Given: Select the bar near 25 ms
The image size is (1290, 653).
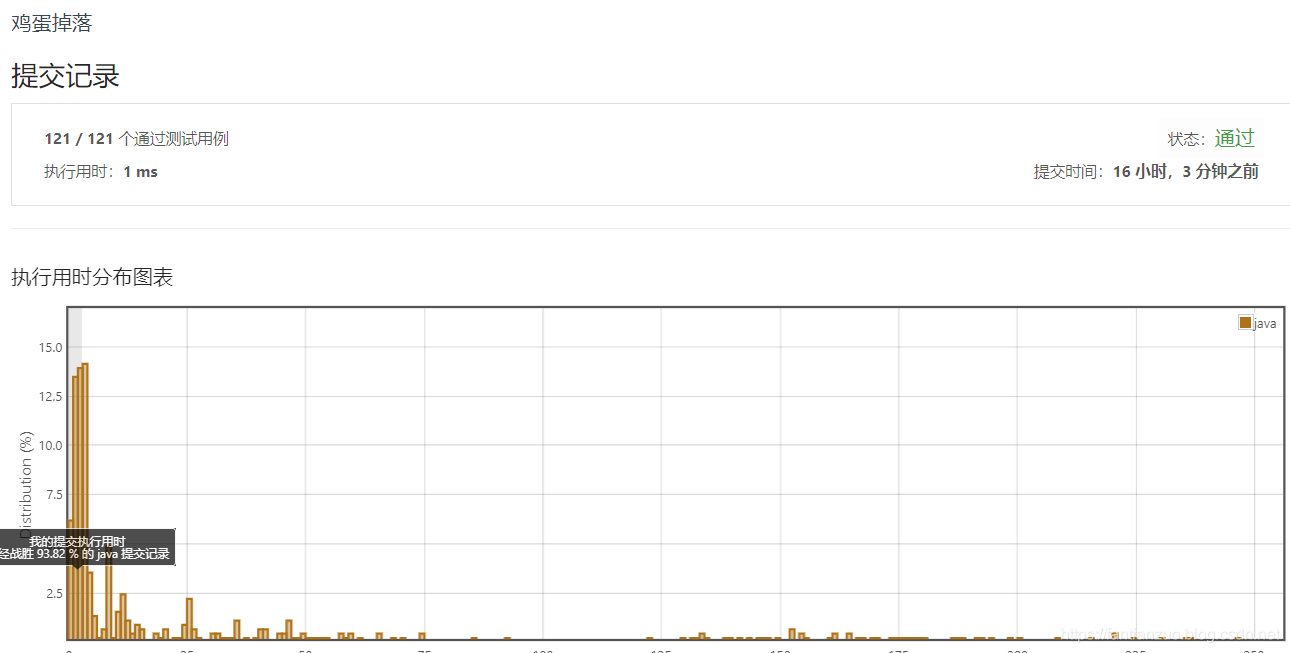Looking at the screenshot, I should pyautogui.click(x=189, y=618).
